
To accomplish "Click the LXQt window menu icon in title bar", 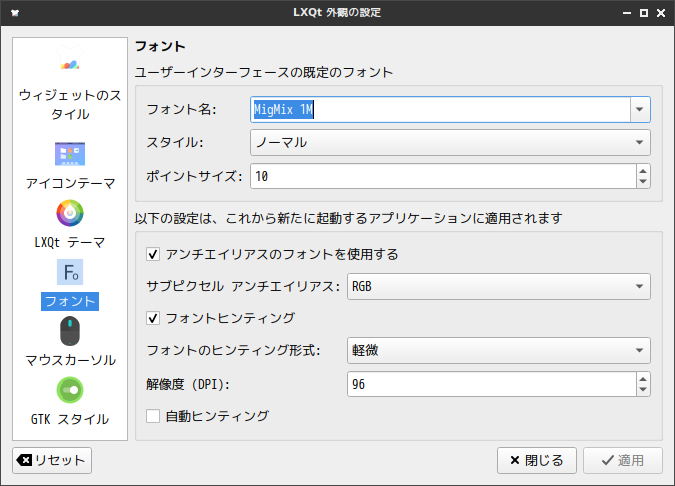I will (13, 13).
